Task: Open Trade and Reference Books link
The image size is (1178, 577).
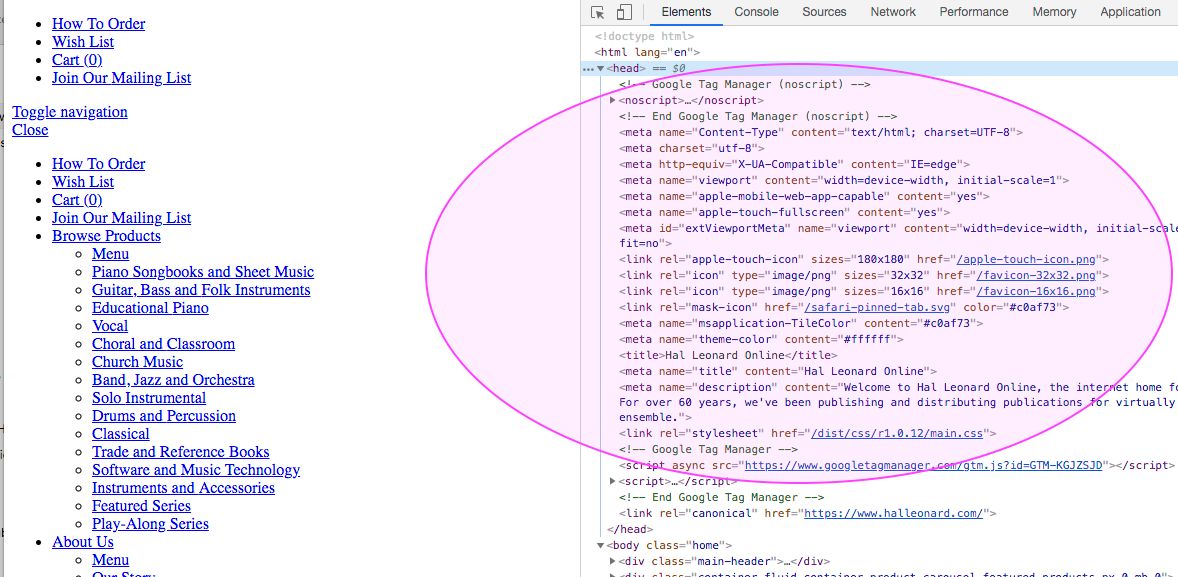Action: 181,452
